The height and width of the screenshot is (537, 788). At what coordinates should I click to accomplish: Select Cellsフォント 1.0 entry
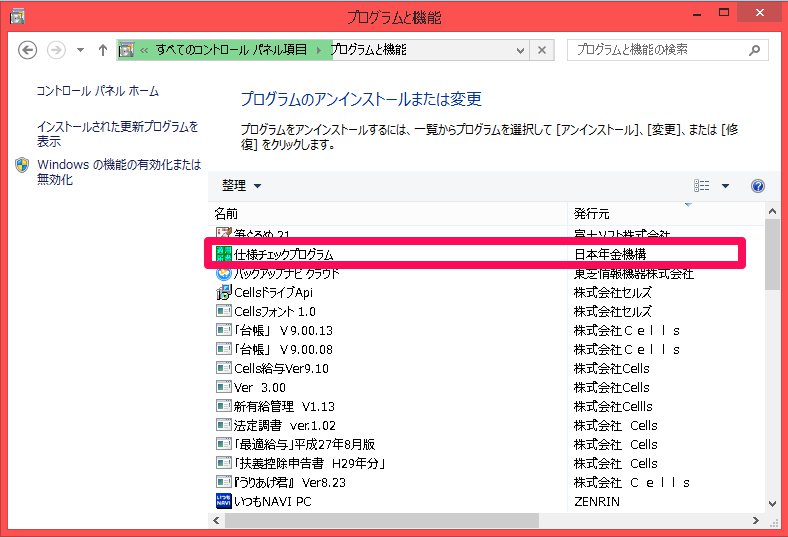[275, 311]
